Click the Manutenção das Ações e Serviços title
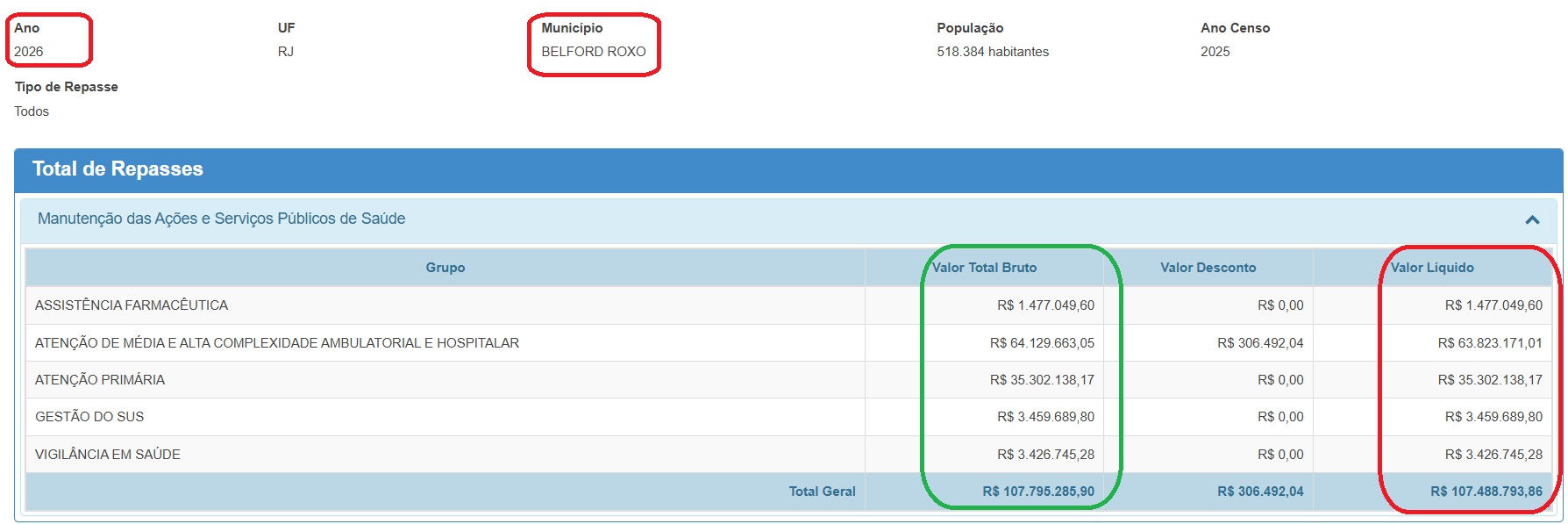Viewport: 1568px width, 524px height. (221, 219)
